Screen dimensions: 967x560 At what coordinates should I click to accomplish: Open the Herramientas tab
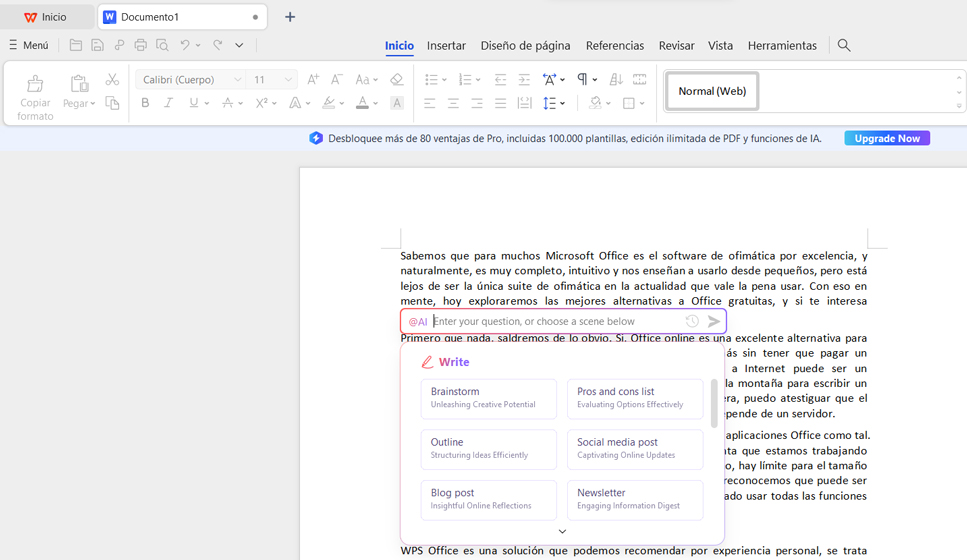(782, 46)
